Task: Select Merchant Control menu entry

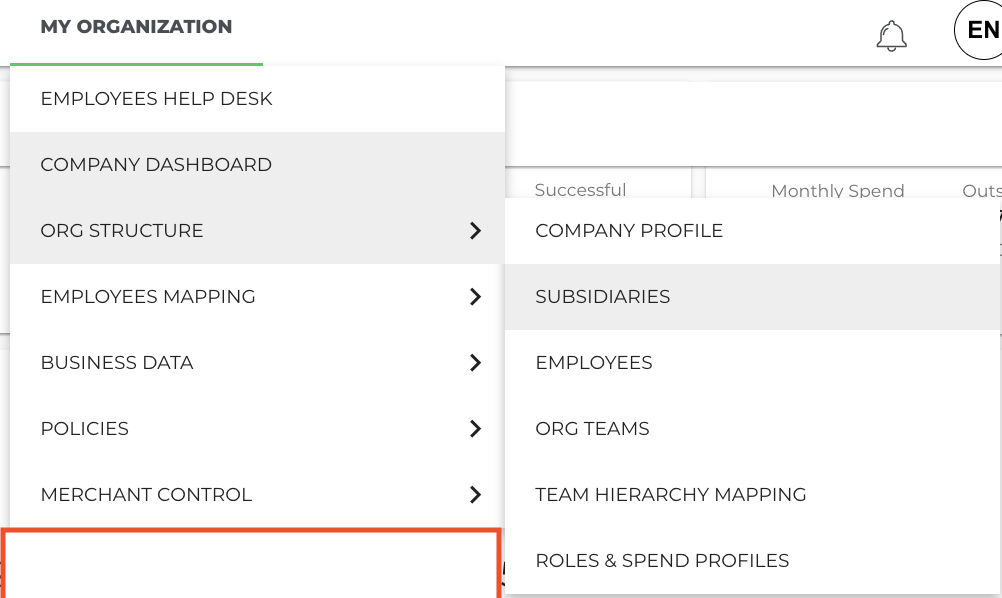Action: [x=258, y=494]
